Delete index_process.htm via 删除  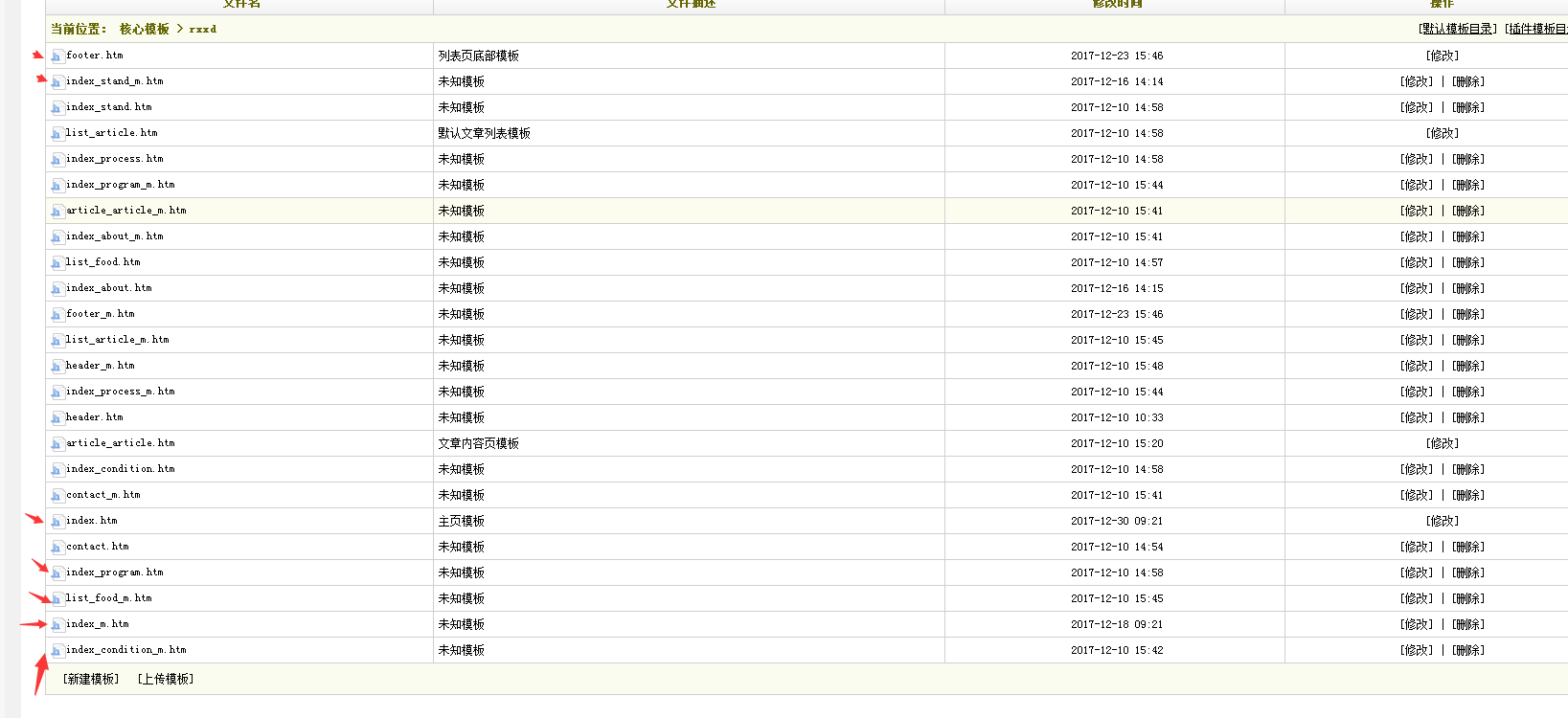click(1468, 160)
